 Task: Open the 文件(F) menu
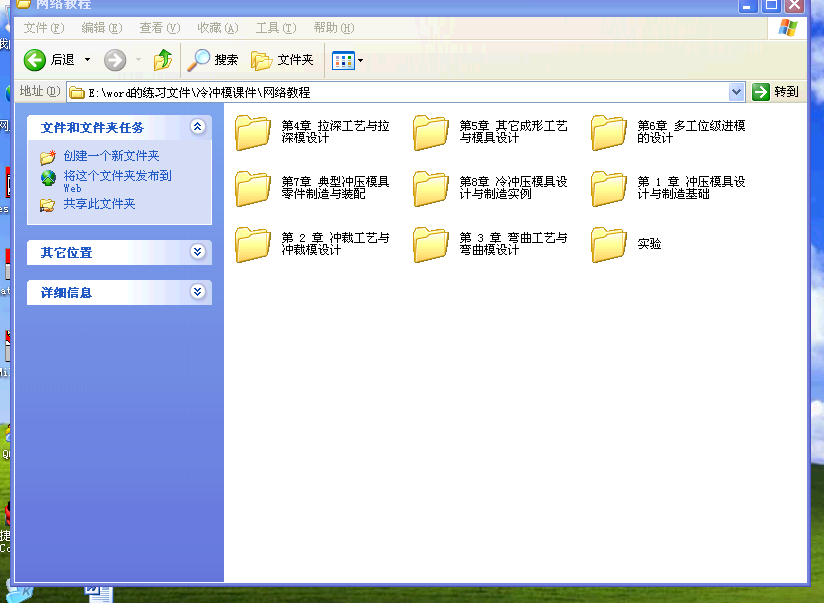pos(44,28)
